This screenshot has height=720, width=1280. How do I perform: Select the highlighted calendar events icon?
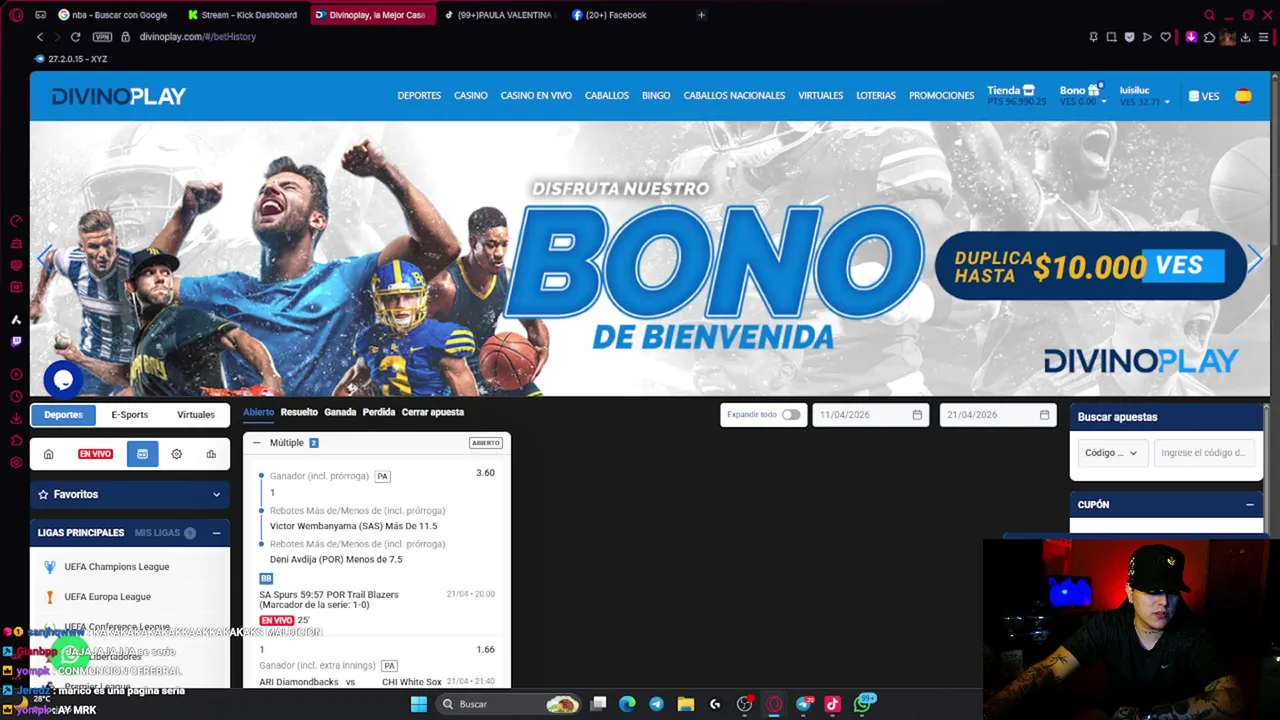142,454
